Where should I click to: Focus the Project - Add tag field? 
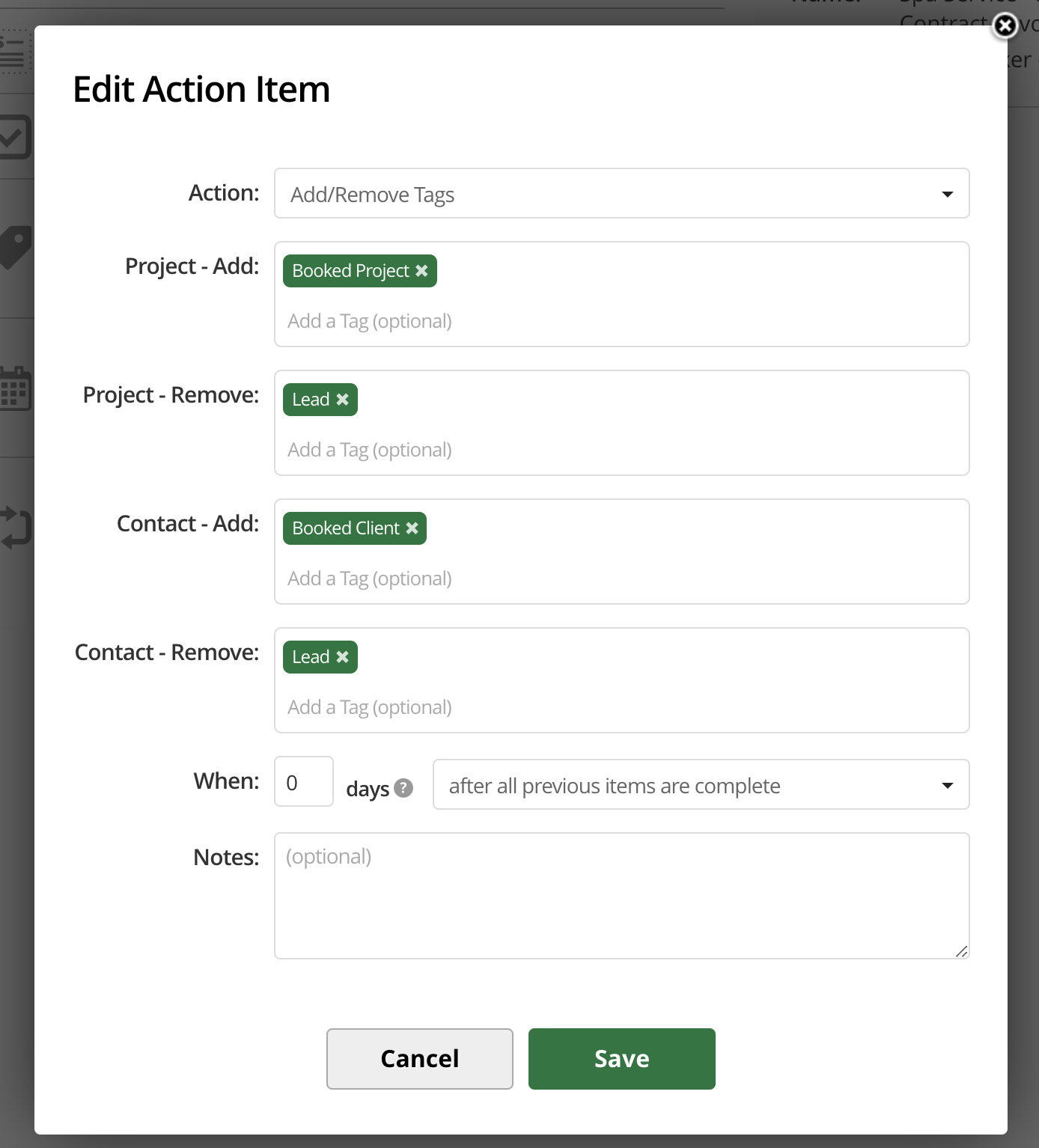pos(621,322)
